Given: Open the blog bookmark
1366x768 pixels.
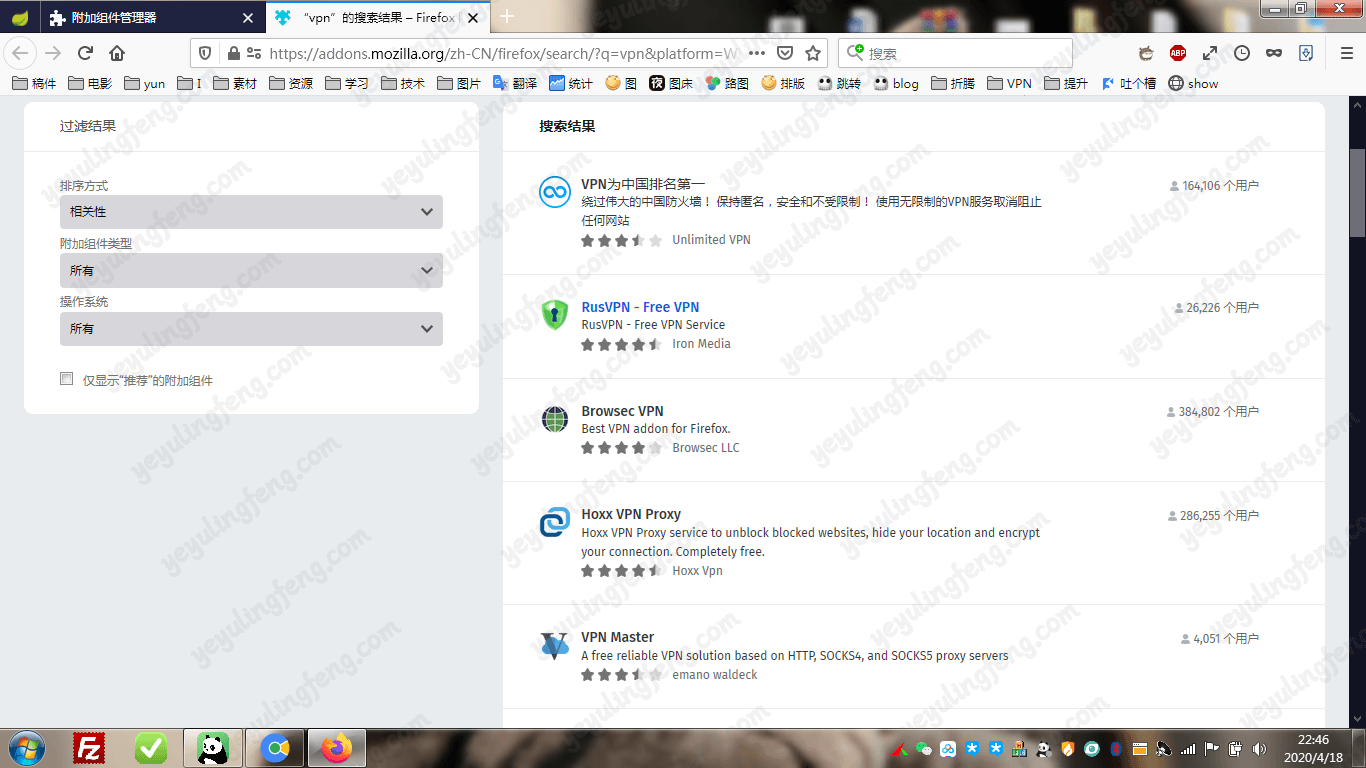Looking at the screenshot, I should click(x=896, y=83).
